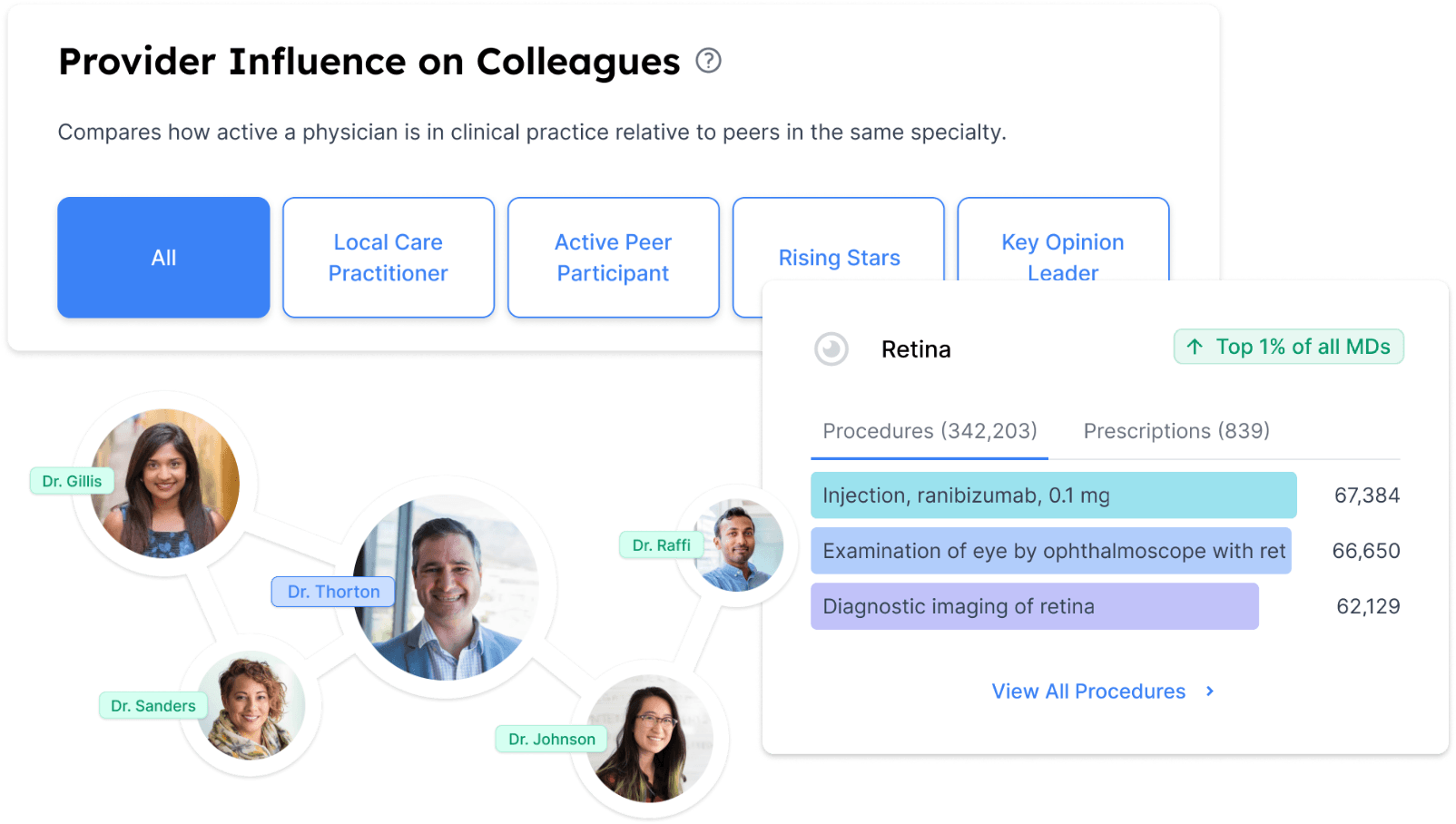
Task: Click the Injection, ranibizumab bar
Action: coord(1053,495)
